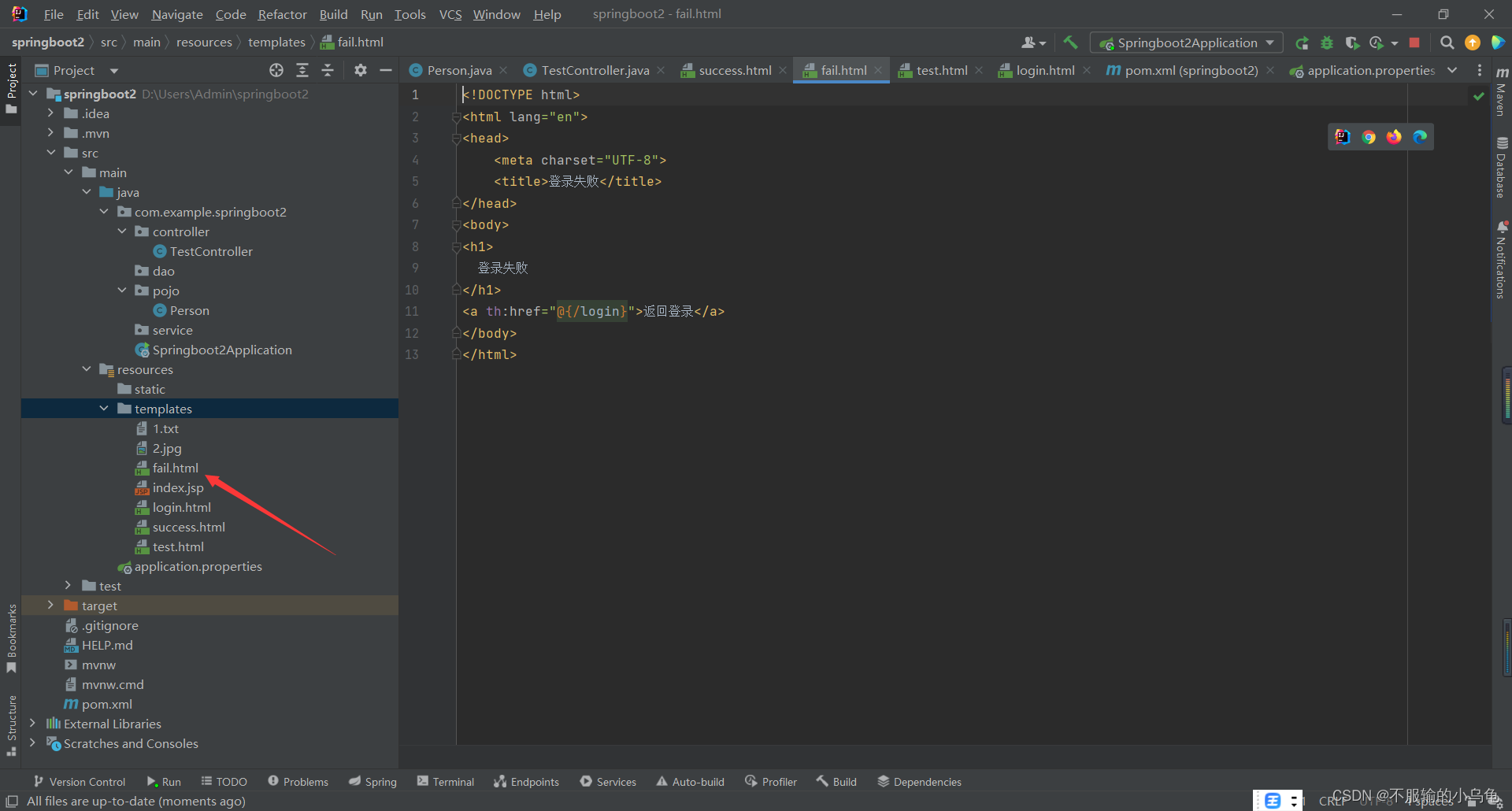Open Springboot2Application run configuration dropdown
The height and width of the screenshot is (811, 1512).
(1186, 43)
